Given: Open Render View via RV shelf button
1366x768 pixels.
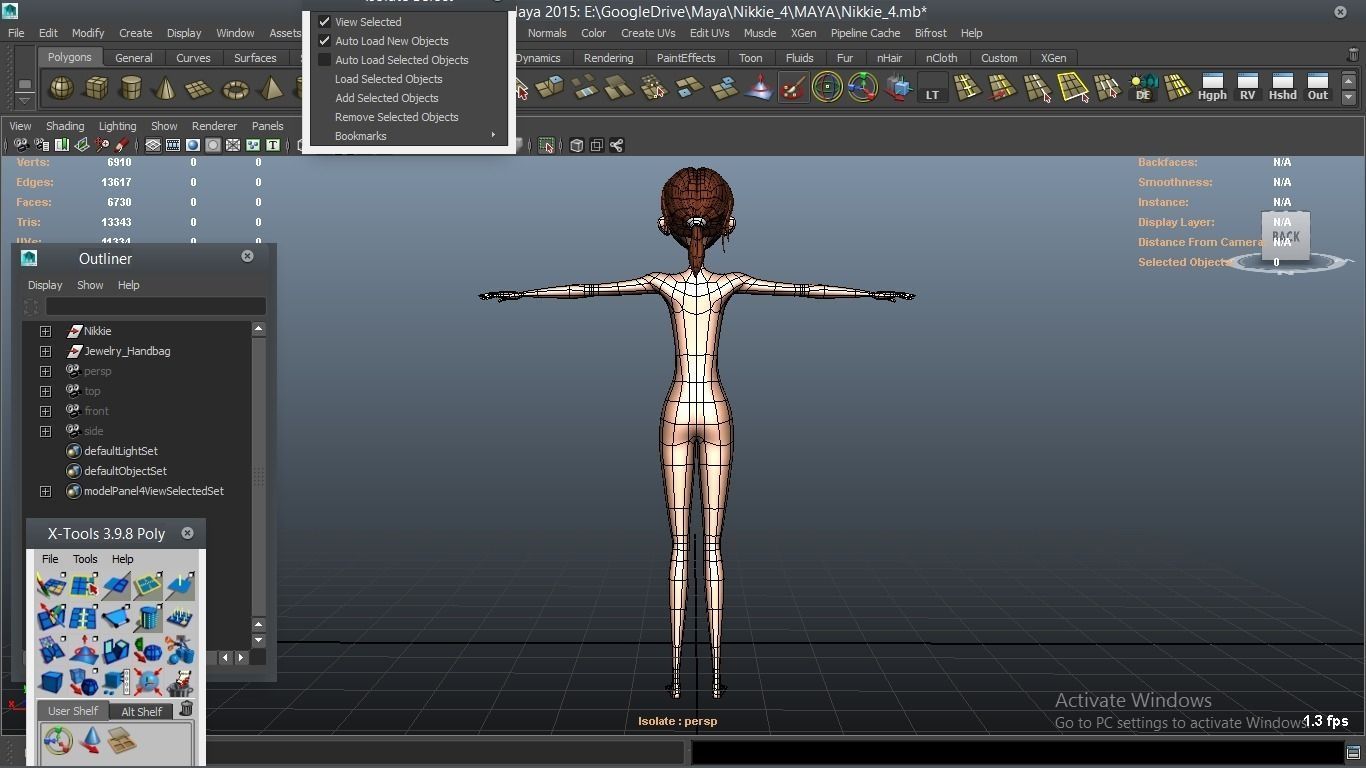Looking at the screenshot, I should click(1247, 87).
